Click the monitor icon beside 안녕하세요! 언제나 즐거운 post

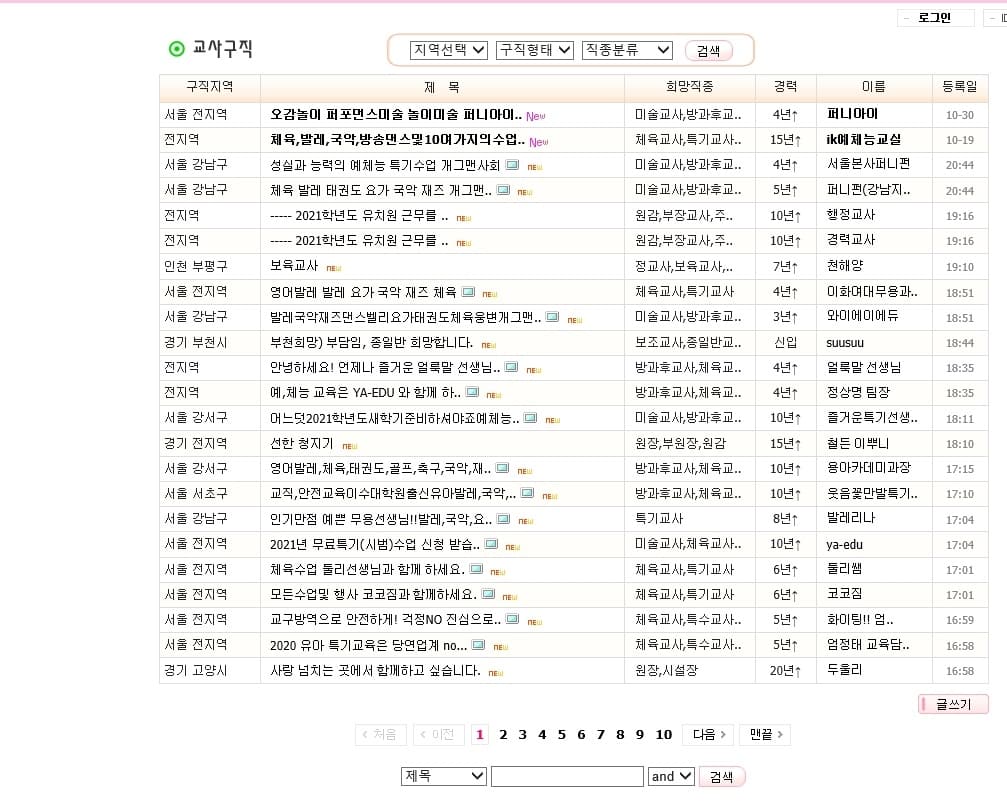pyautogui.click(x=511, y=368)
